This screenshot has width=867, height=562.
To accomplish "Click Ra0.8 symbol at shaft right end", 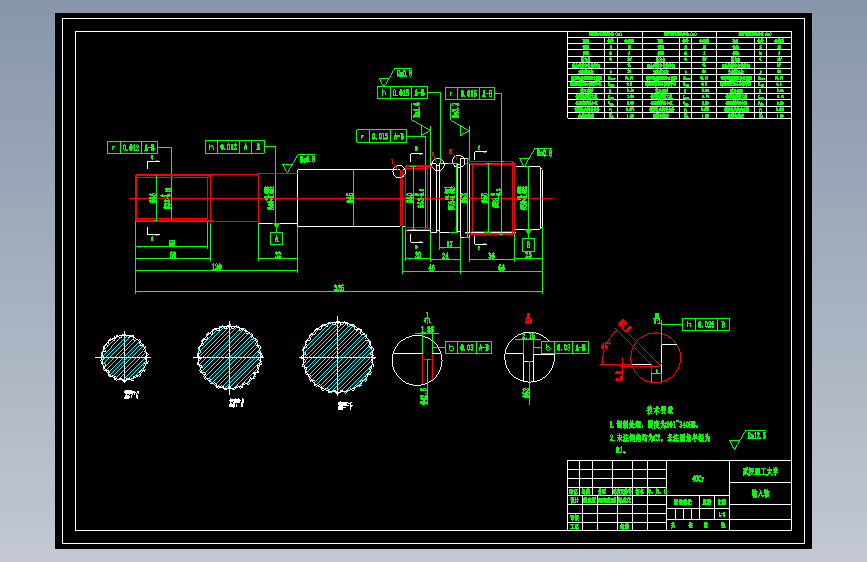I will (536, 157).
